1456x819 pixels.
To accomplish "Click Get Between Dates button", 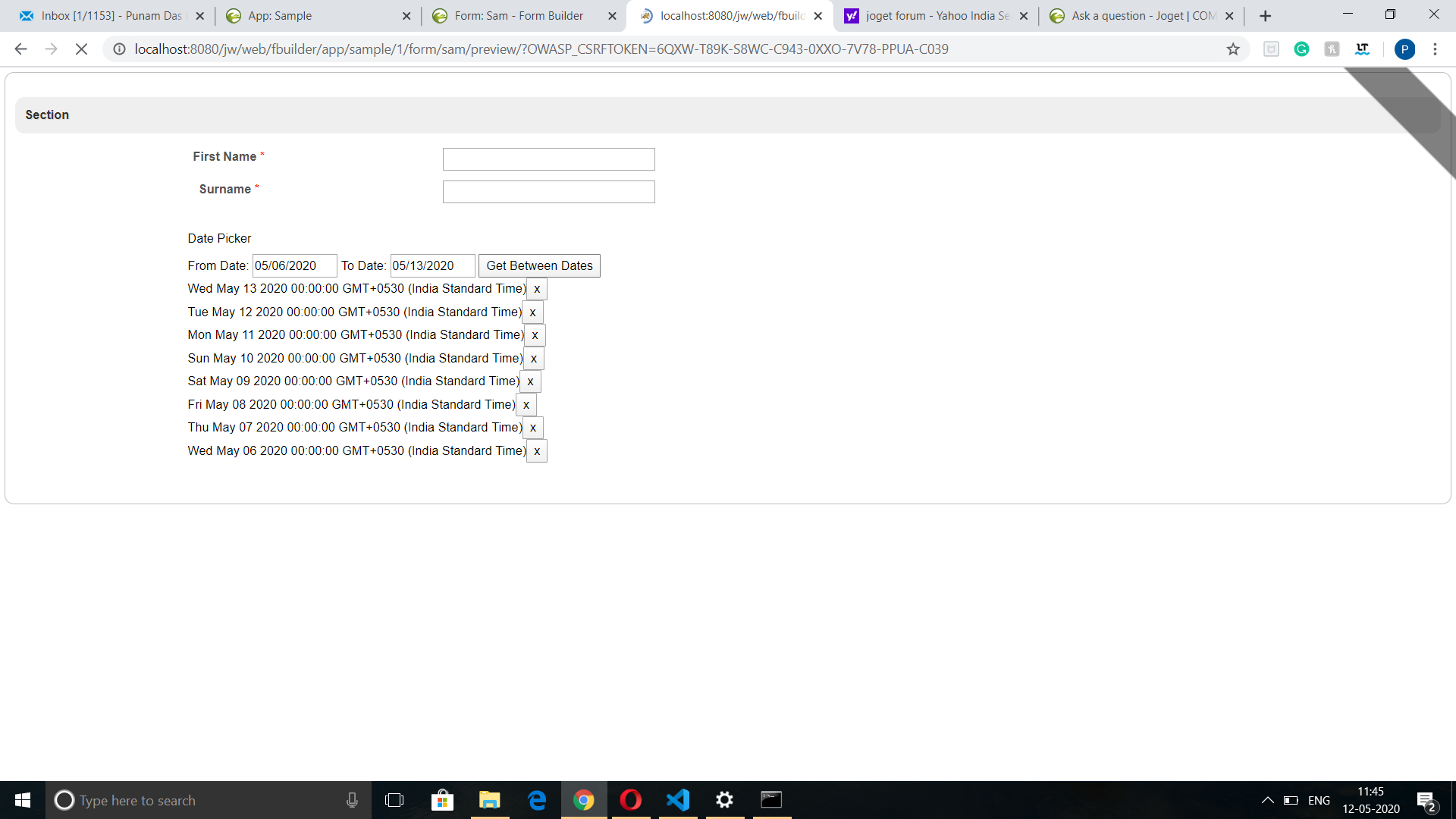I will (539, 266).
